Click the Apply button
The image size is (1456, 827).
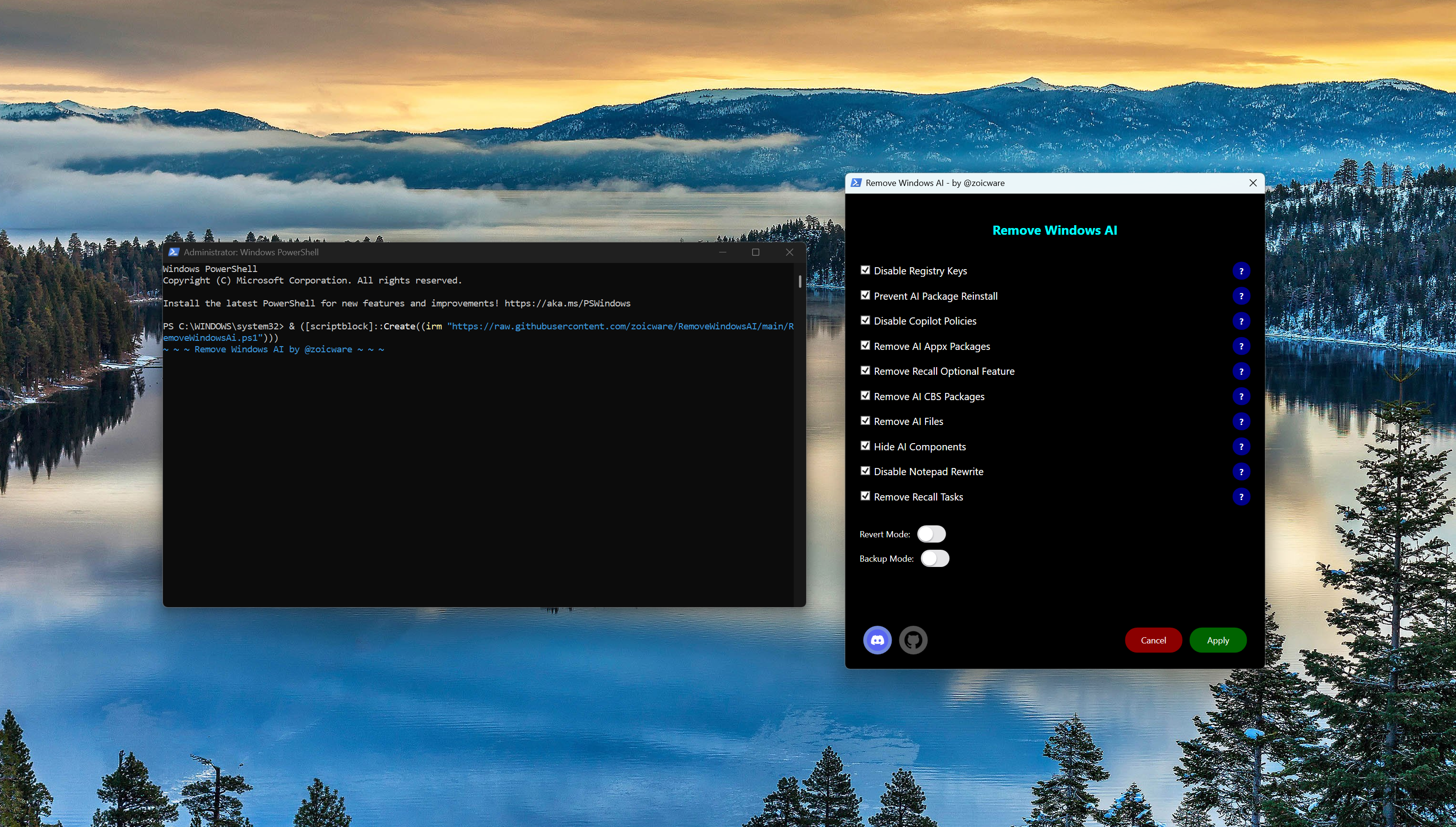pyautogui.click(x=1218, y=640)
